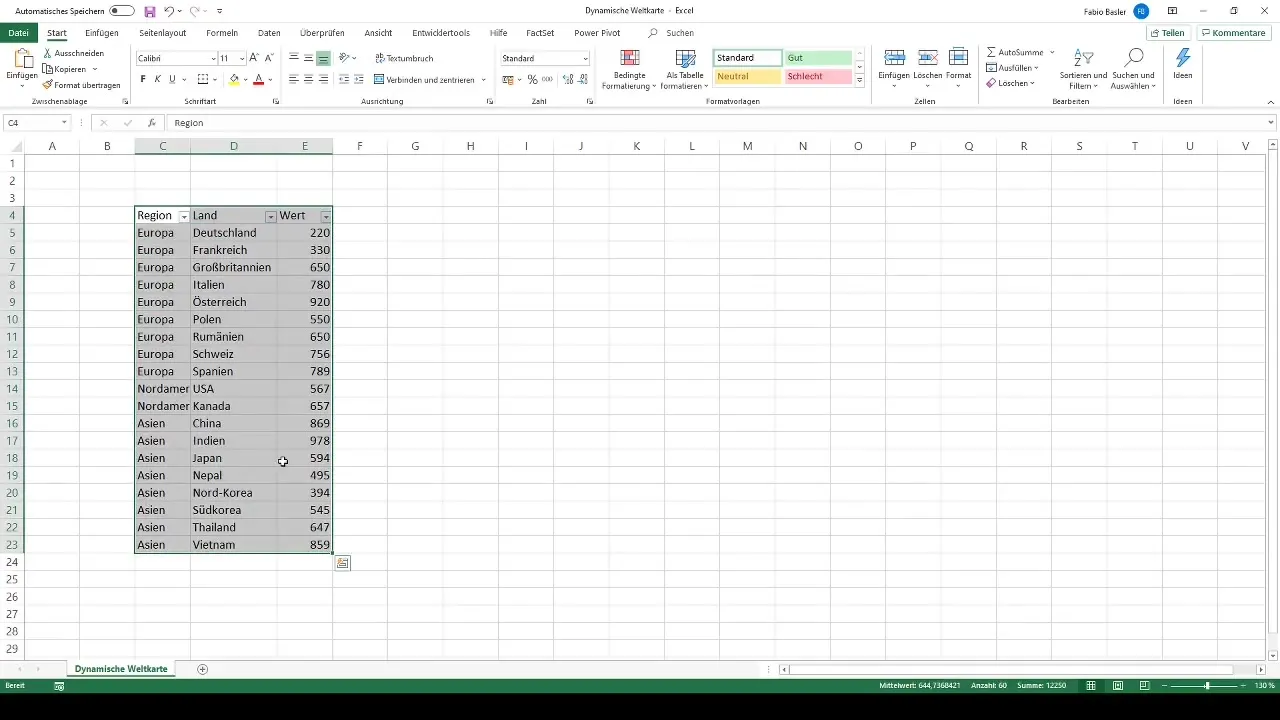1280x720 pixels.
Task: Remove decimal place
Action: pyautogui.click(x=581, y=79)
